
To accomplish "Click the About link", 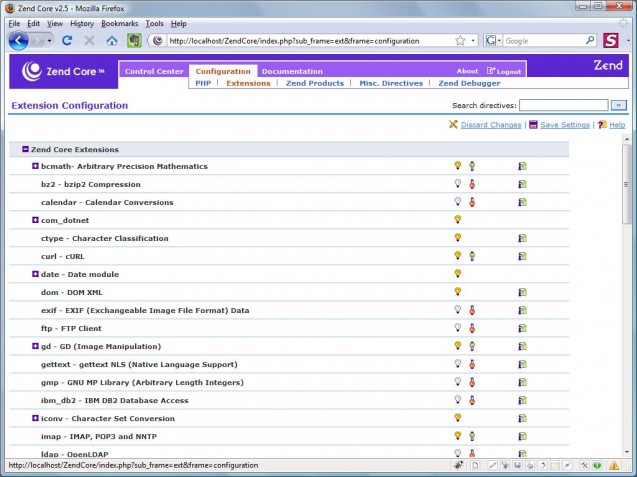I will (x=467, y=71).
